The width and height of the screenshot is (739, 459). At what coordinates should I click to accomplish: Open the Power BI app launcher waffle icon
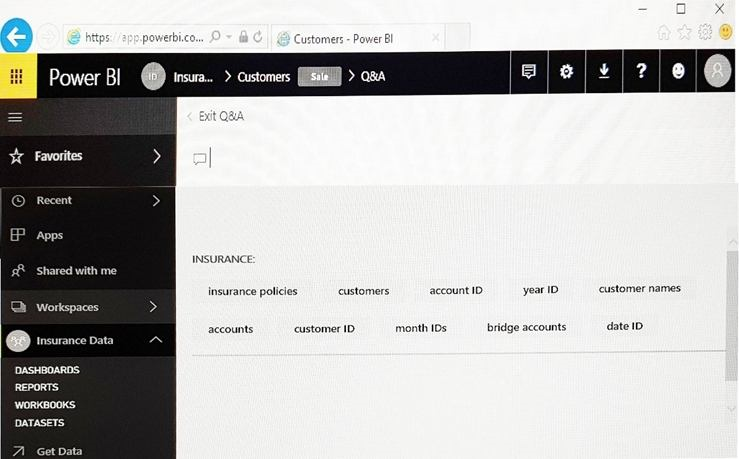pos(17,77)
